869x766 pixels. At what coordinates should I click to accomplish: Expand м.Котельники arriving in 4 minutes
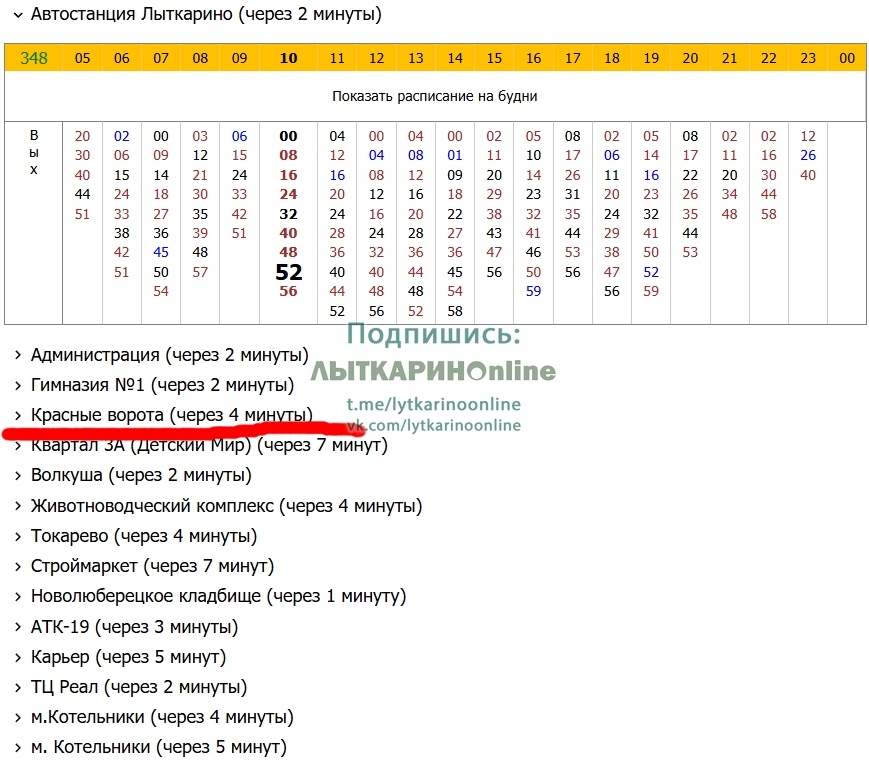pyautogui.click(x=161, y=717)
